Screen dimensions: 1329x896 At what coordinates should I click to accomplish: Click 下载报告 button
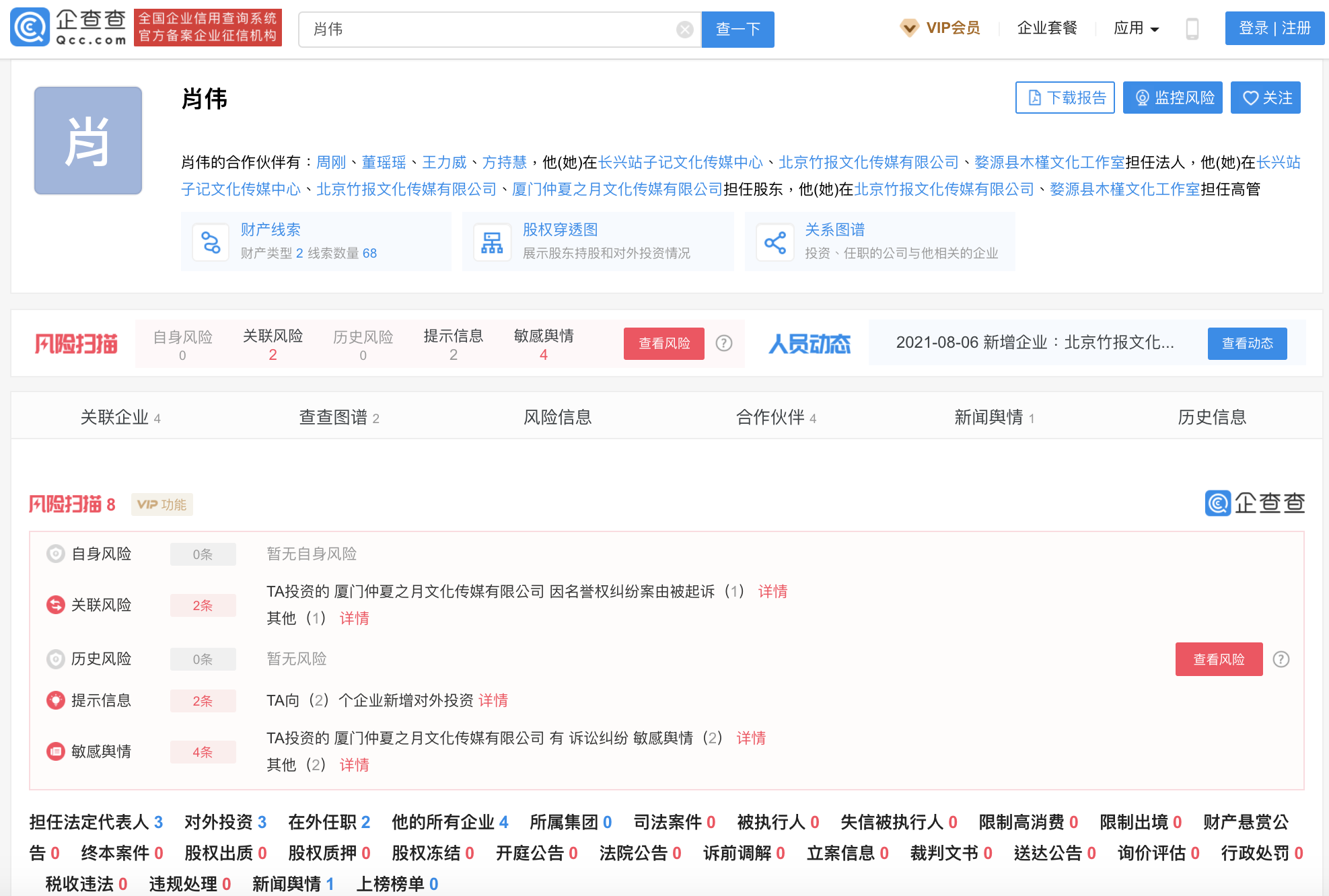pyautogui.click(x=1065, y=98)
